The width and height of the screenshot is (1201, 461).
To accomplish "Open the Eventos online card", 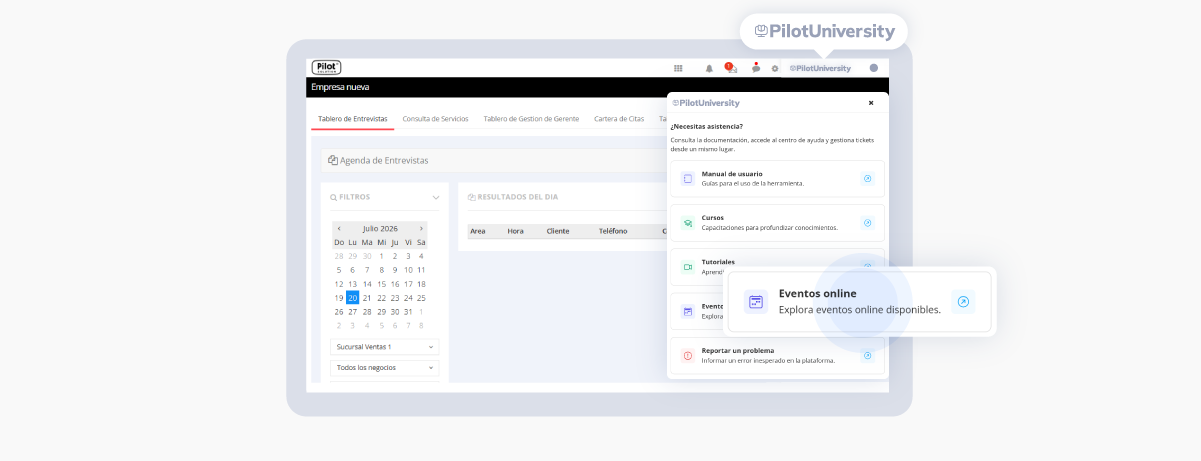I will click(x=859, y=302).
